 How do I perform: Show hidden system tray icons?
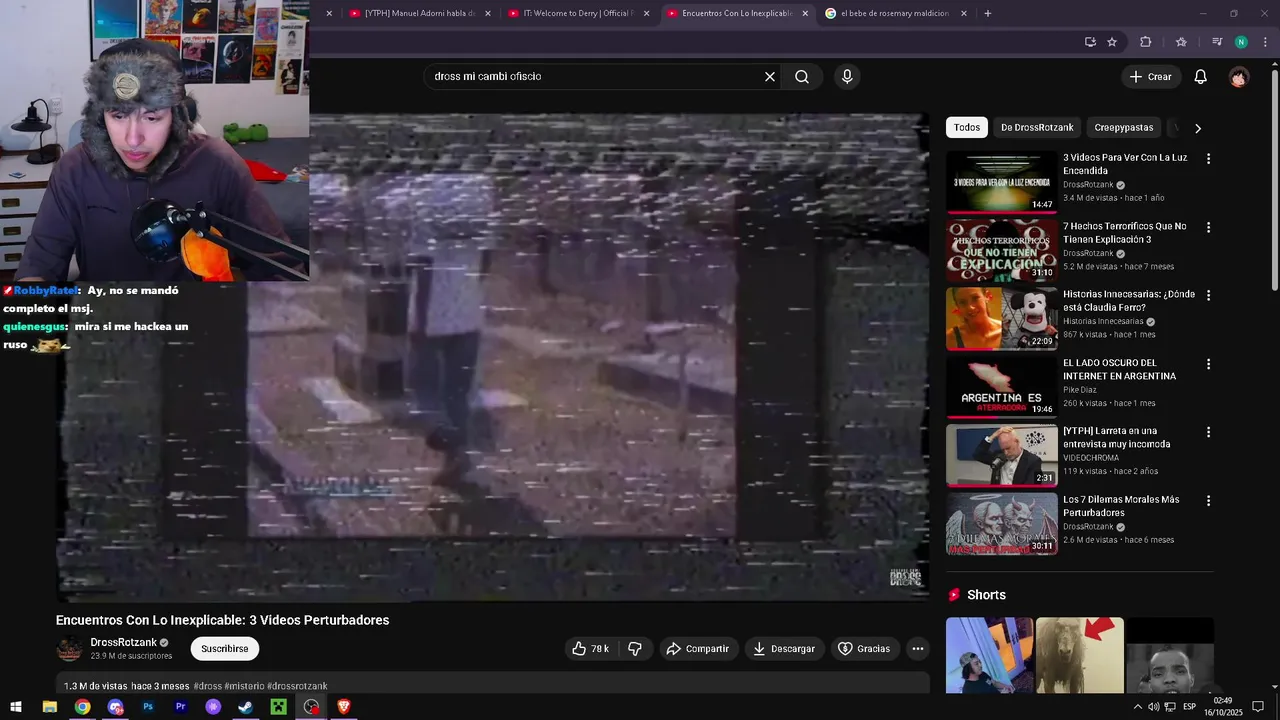(1137, 707)
